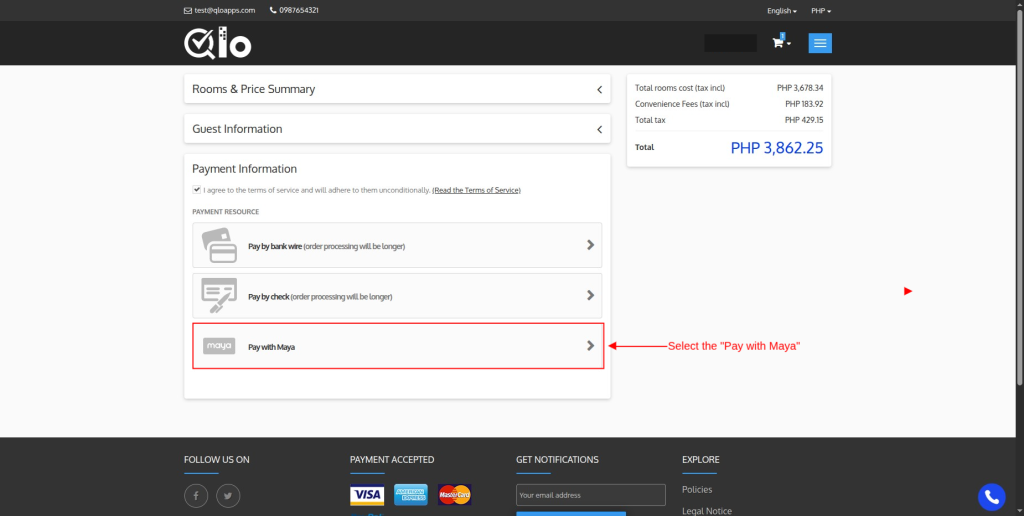
Task: Toggle the terms of service agreement checkbox
Action: 197,189
